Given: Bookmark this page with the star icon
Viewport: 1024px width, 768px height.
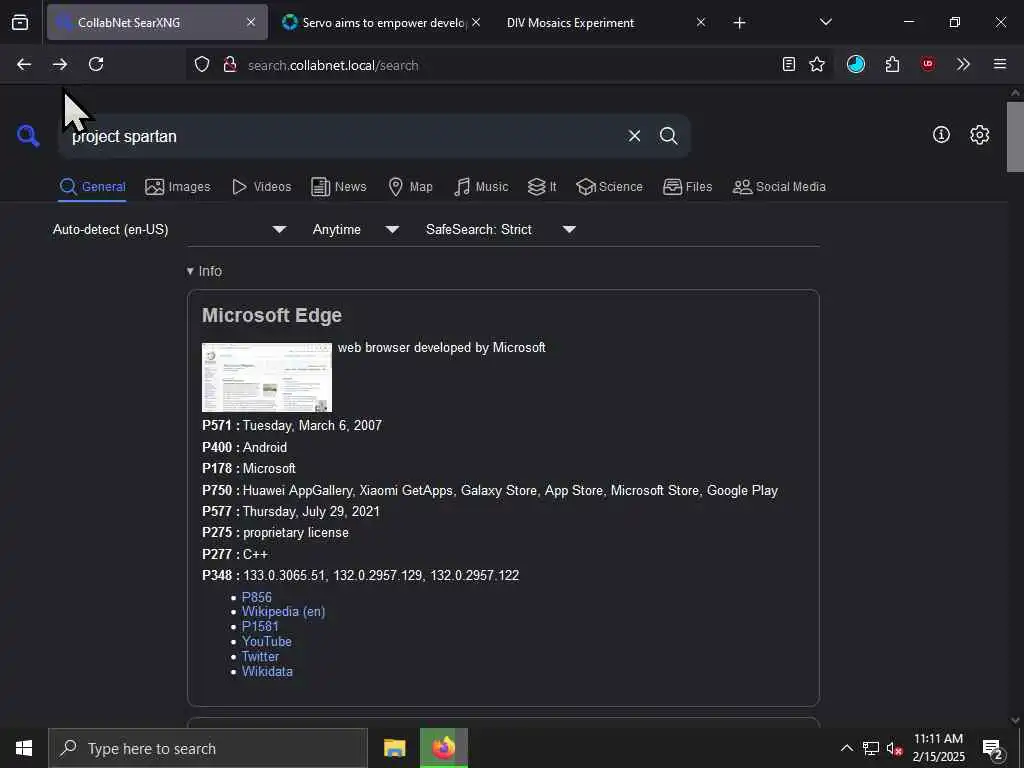Looking at the screenshot, I should 817,64.
